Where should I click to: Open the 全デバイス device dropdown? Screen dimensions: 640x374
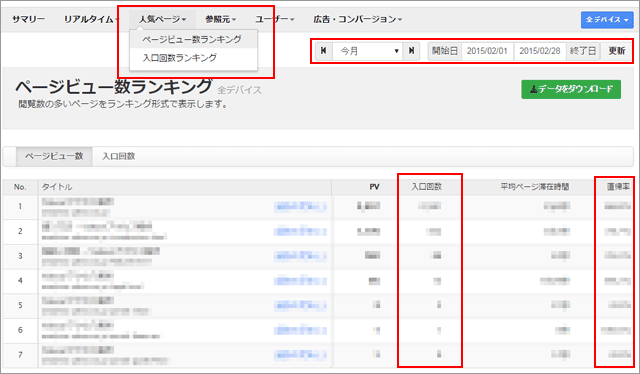coord(607,20)
